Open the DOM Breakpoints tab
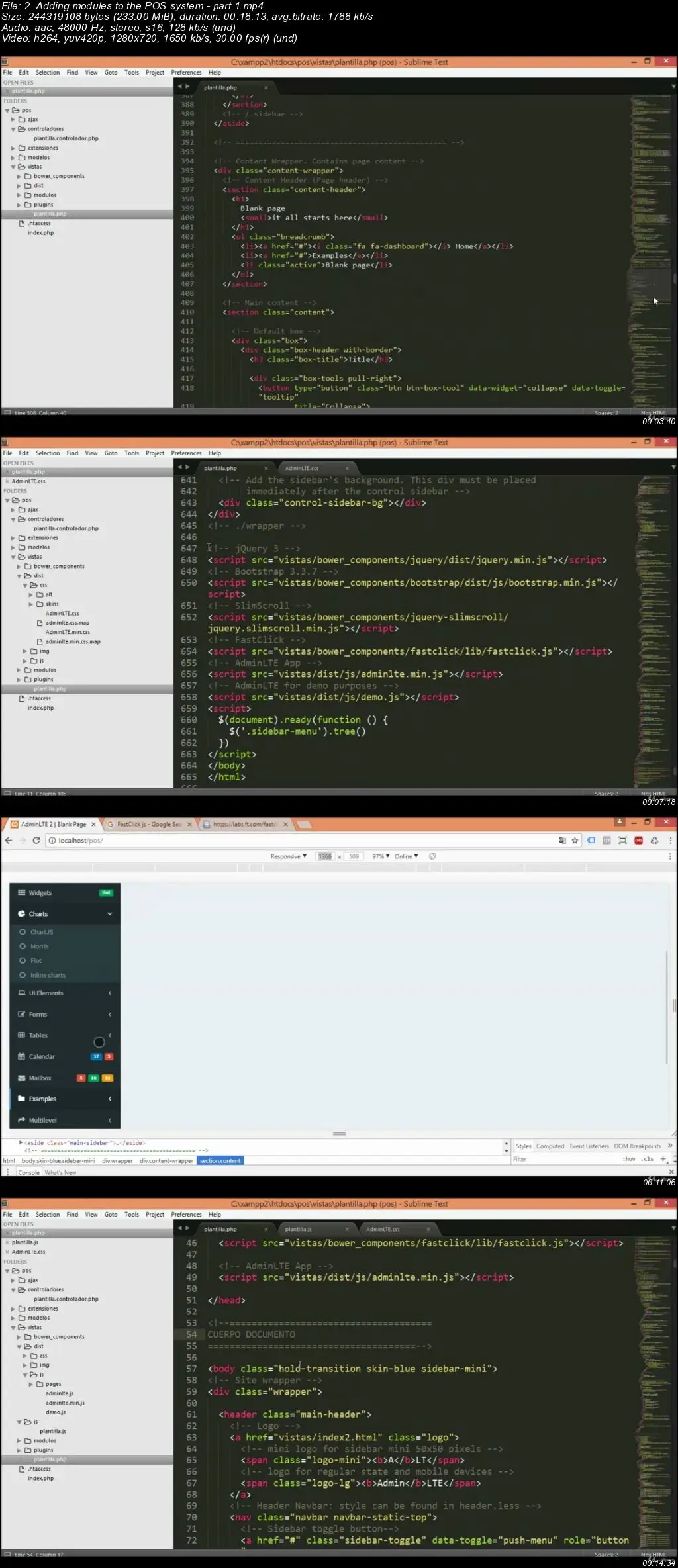 pyautogui.click(x=637, y=1146)
